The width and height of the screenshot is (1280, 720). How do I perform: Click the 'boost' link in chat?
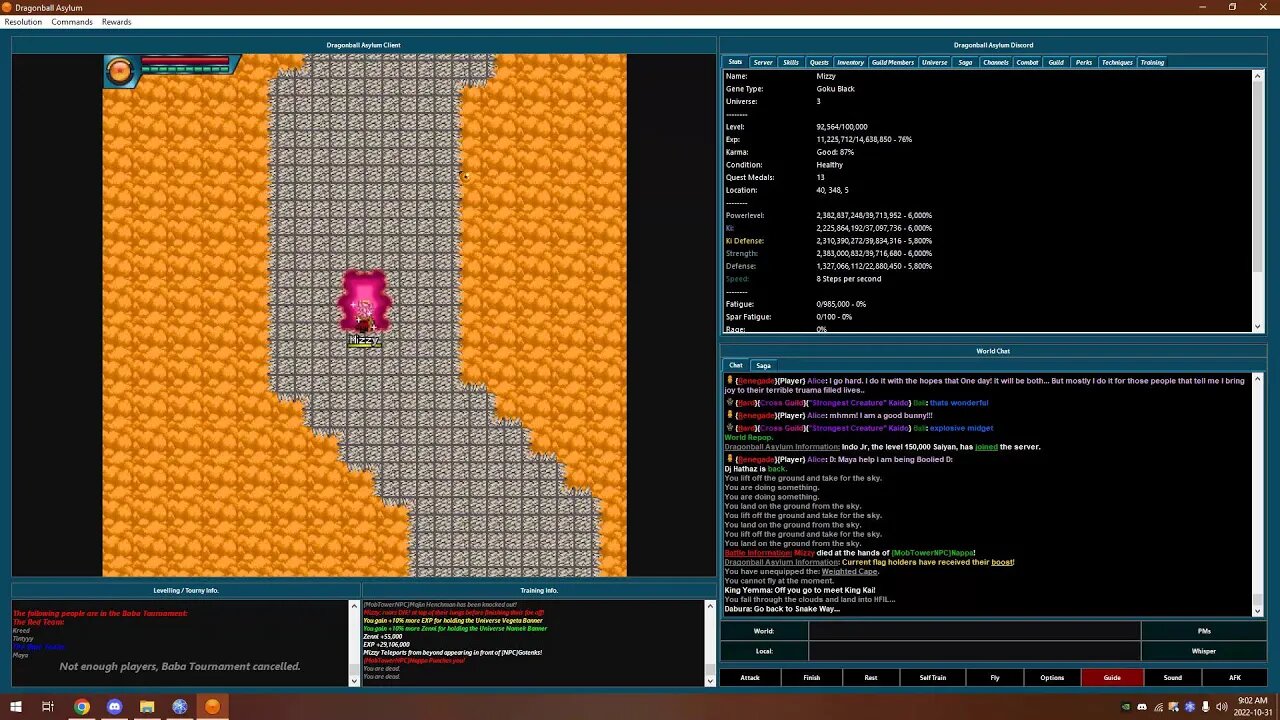pos(1002,562)
